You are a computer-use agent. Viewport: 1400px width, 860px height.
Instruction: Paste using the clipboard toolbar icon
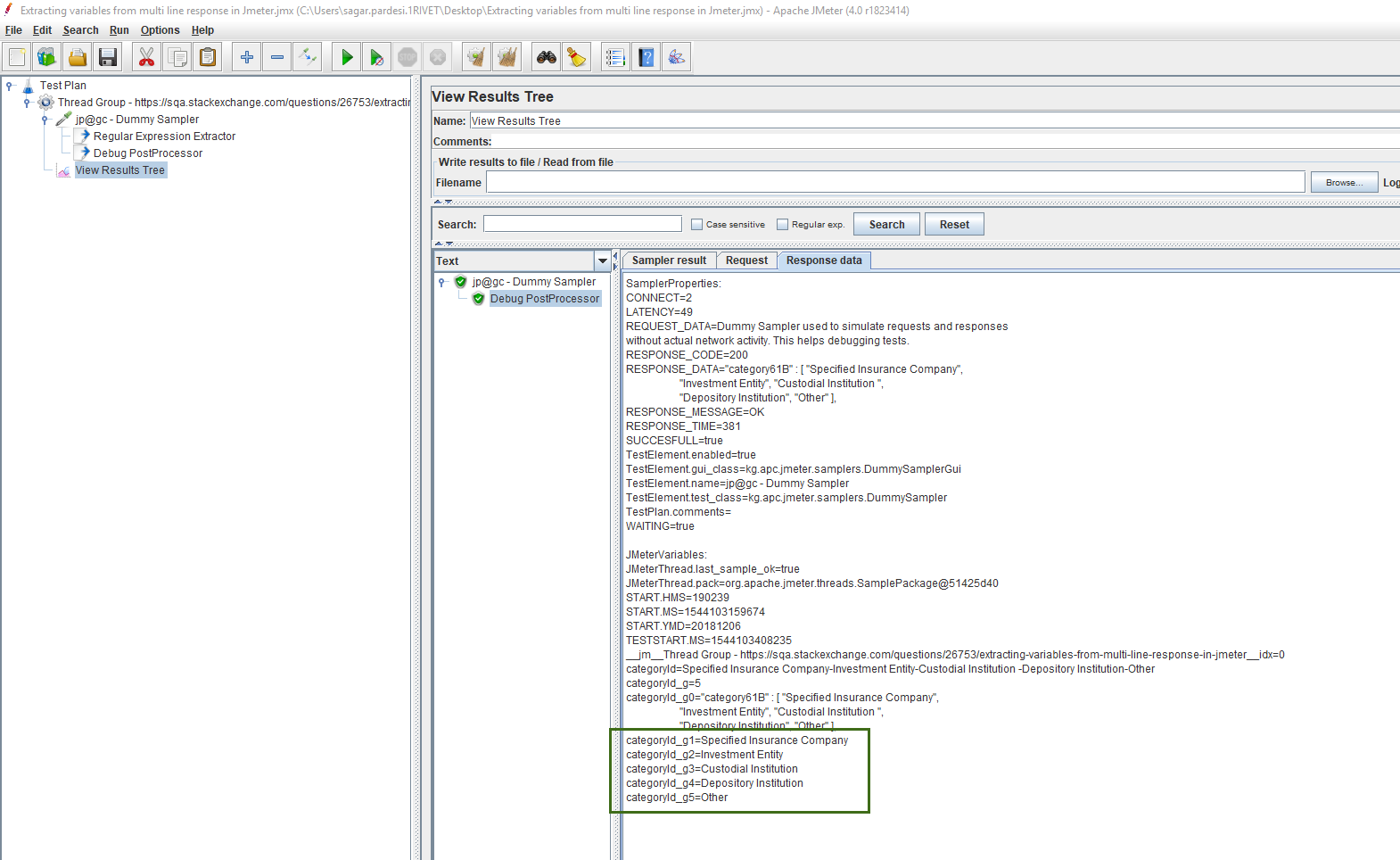(208, 57)
